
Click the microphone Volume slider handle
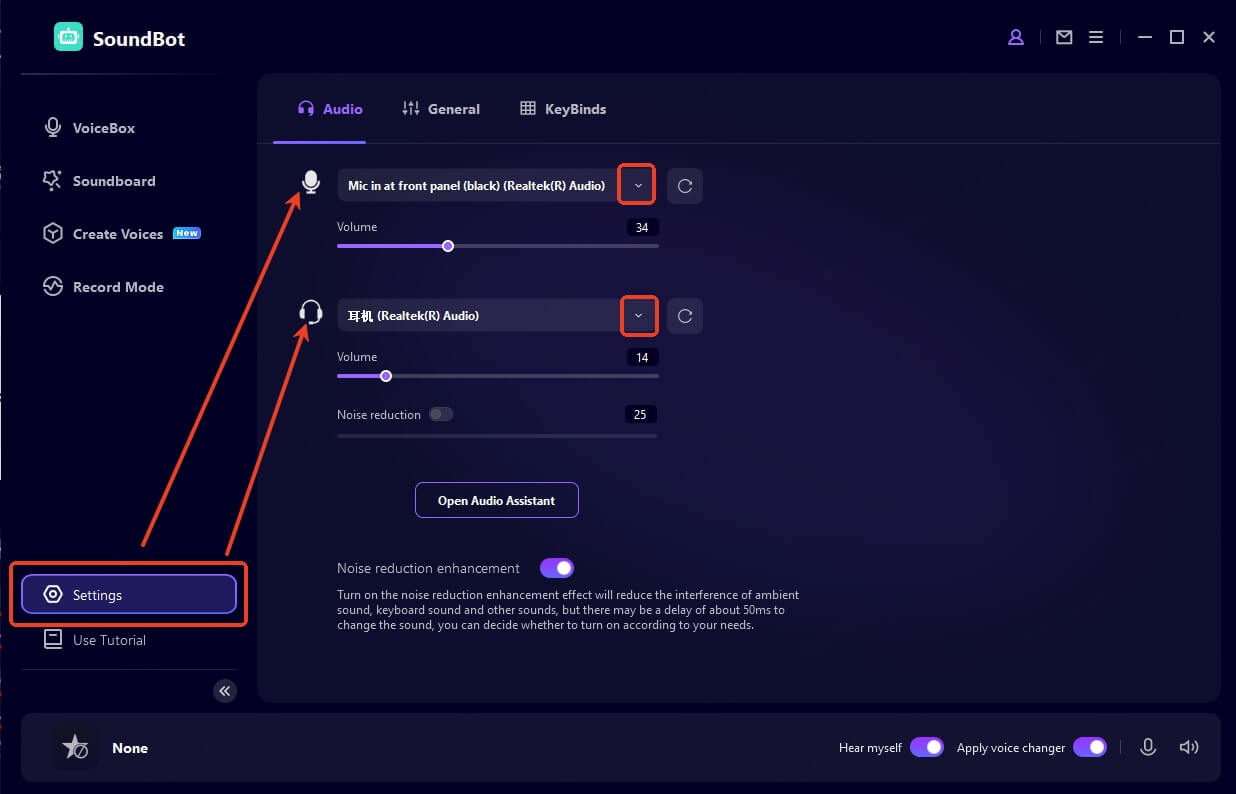pyautogui.click(x=448, y=246)
